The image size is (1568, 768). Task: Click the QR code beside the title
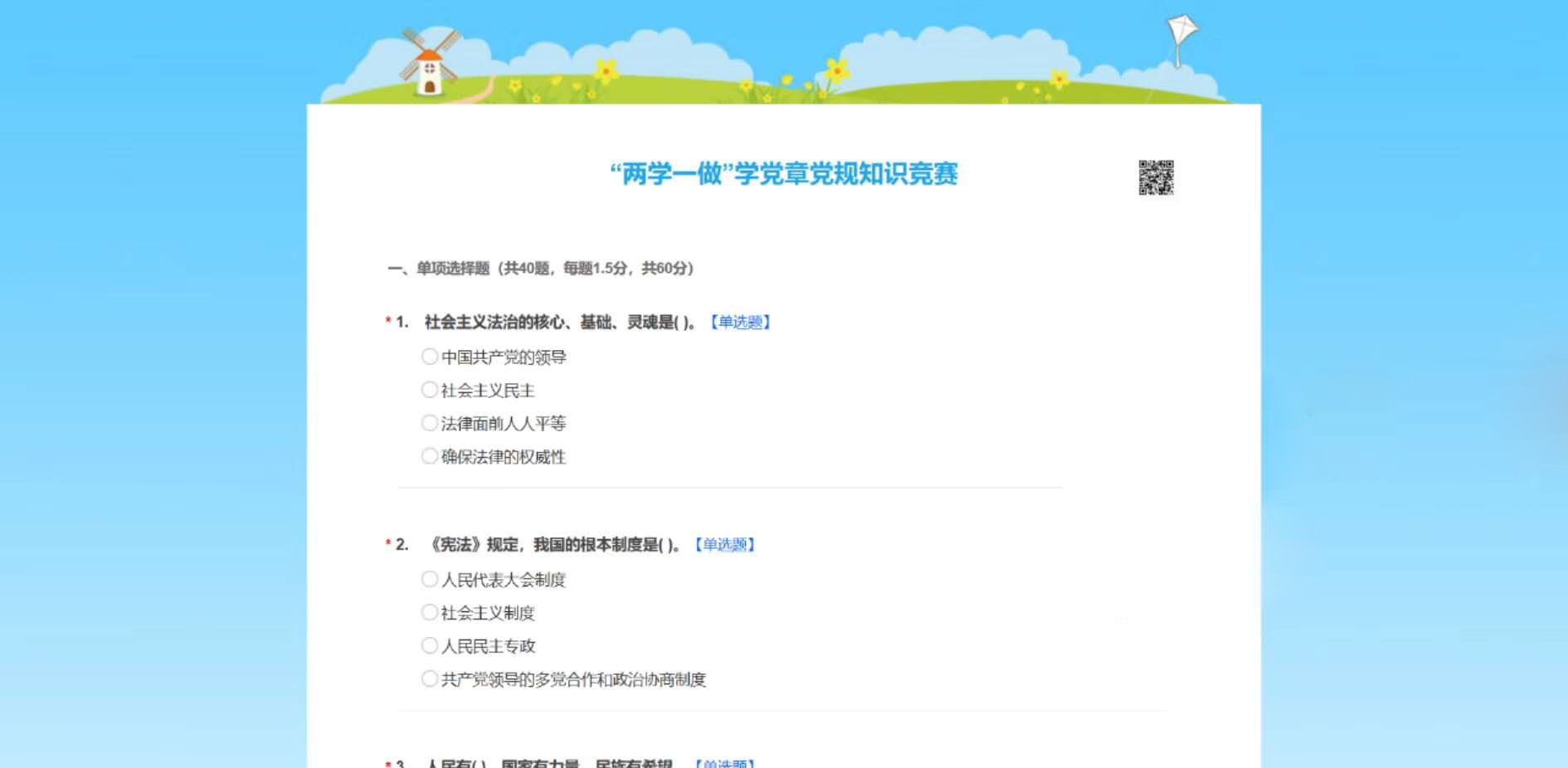[1156, 177]
